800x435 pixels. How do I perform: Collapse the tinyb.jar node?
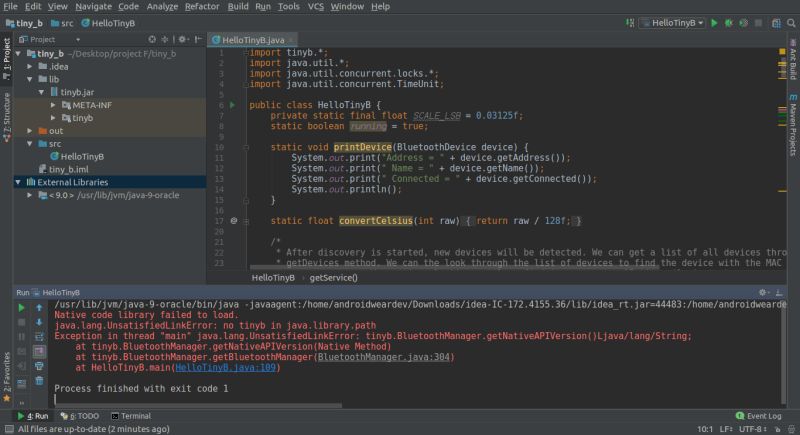[x=41, y=92]
